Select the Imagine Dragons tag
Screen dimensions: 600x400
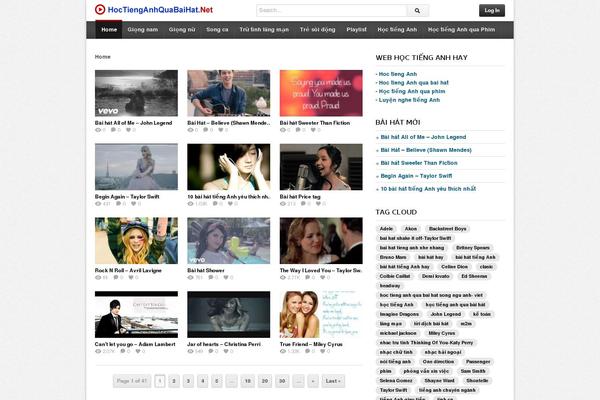(x=399, y=314)
